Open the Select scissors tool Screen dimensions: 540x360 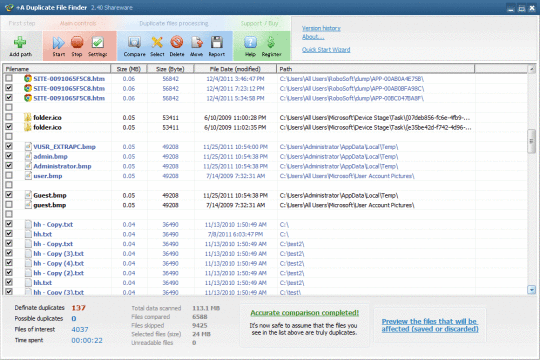click(x=157, y=42)
